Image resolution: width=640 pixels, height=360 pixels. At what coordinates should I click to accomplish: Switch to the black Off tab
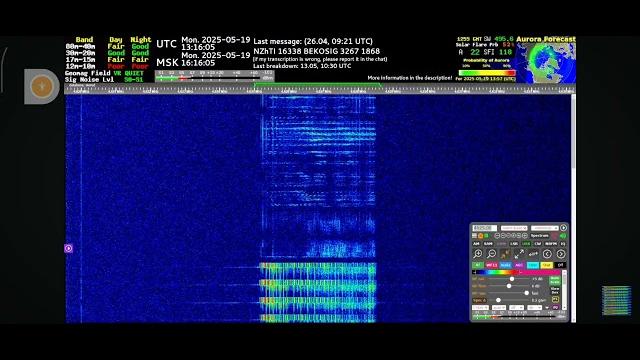[x=560, y=265]
